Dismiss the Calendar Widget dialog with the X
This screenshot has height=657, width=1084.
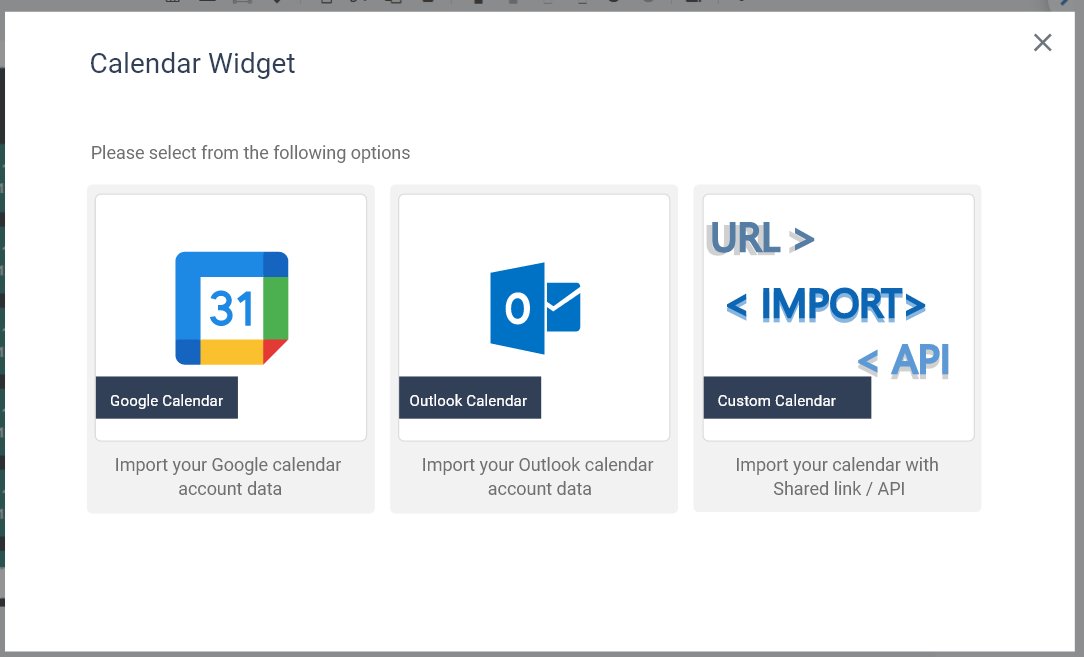coord(1043,42)
